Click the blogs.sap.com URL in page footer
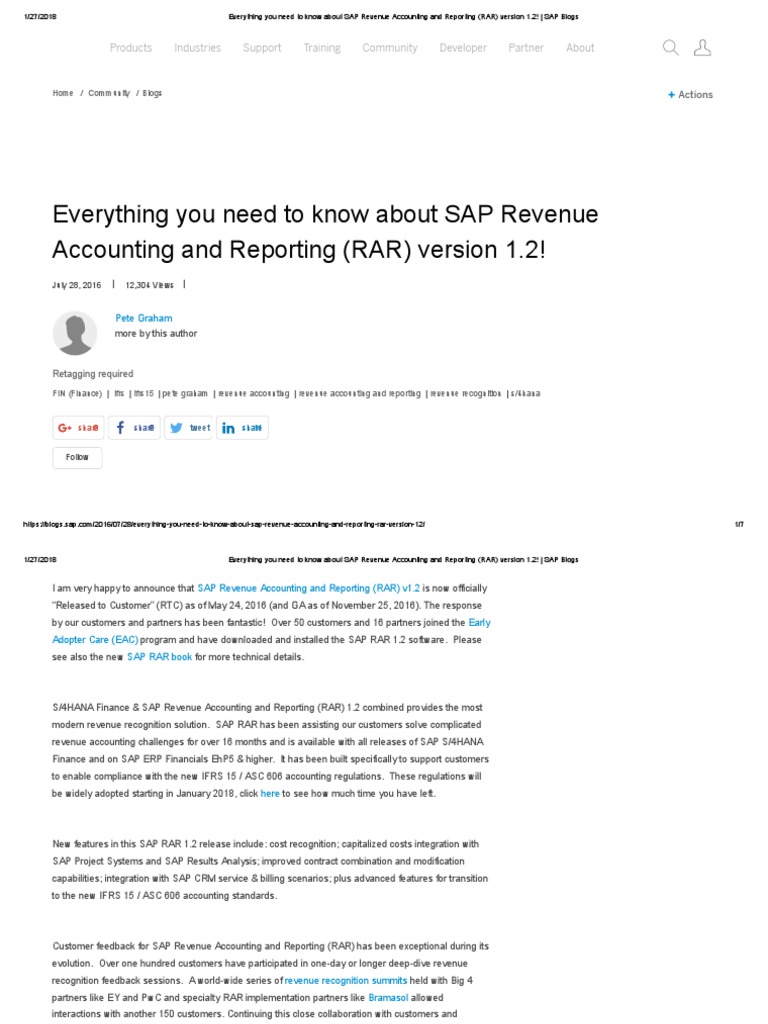This screenshot has width=768, height=1024. [224, 524]
